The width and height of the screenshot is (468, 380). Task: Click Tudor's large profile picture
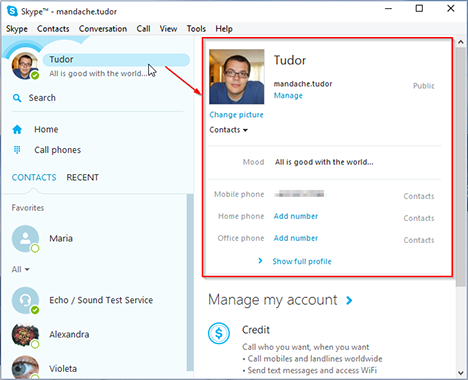pos(237,77)
